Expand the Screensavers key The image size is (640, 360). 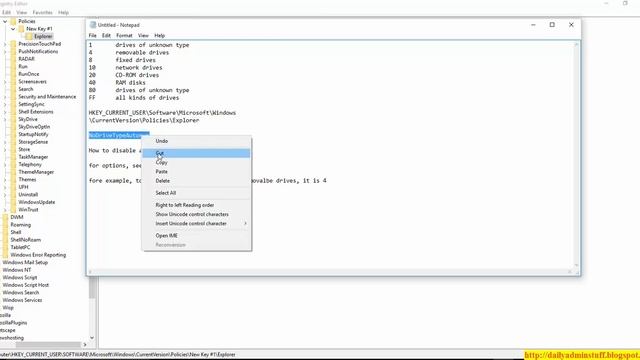click(x=5, y=82)
